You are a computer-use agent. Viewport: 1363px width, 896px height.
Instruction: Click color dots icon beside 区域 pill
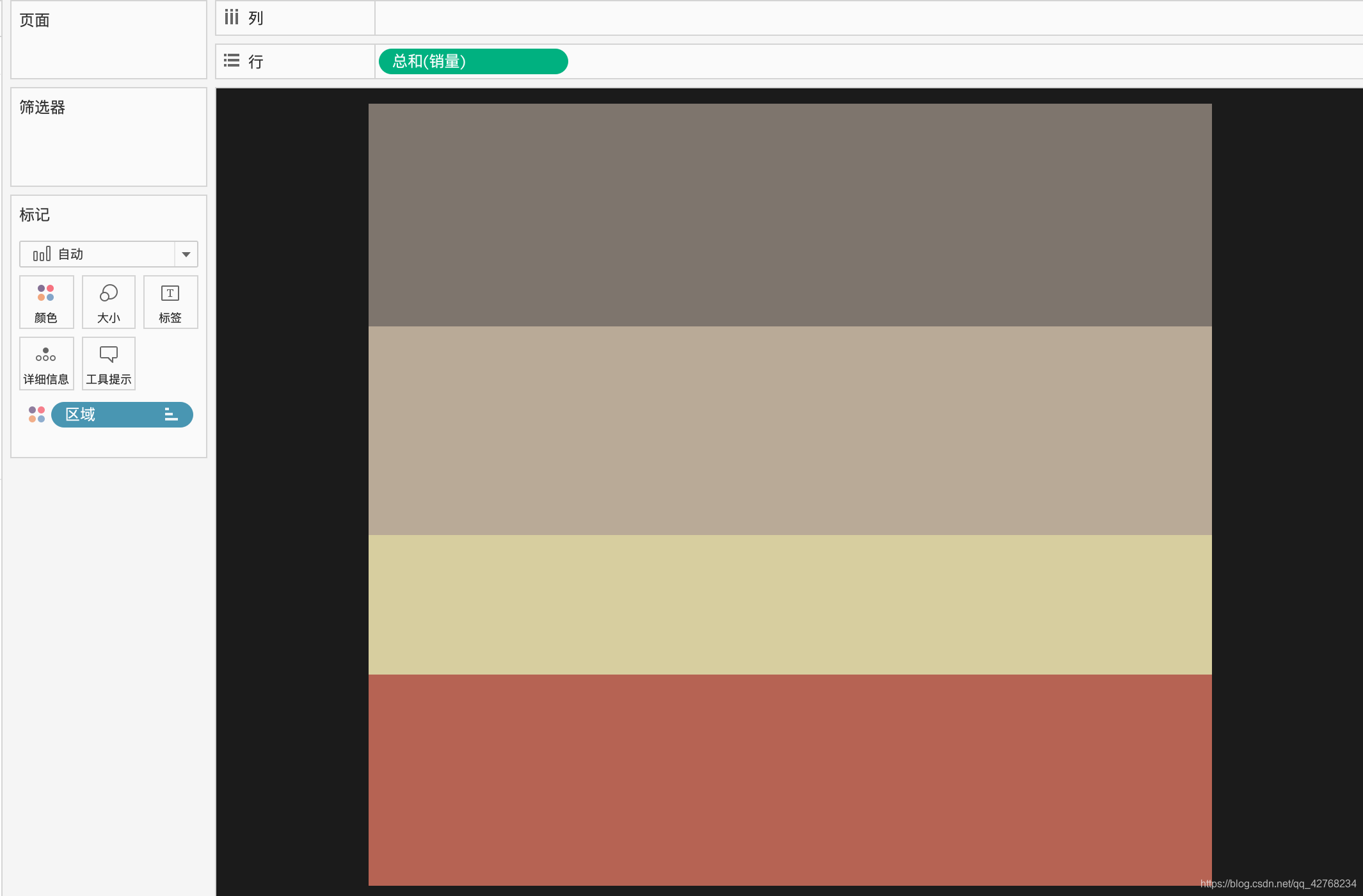tap(36, 415)
